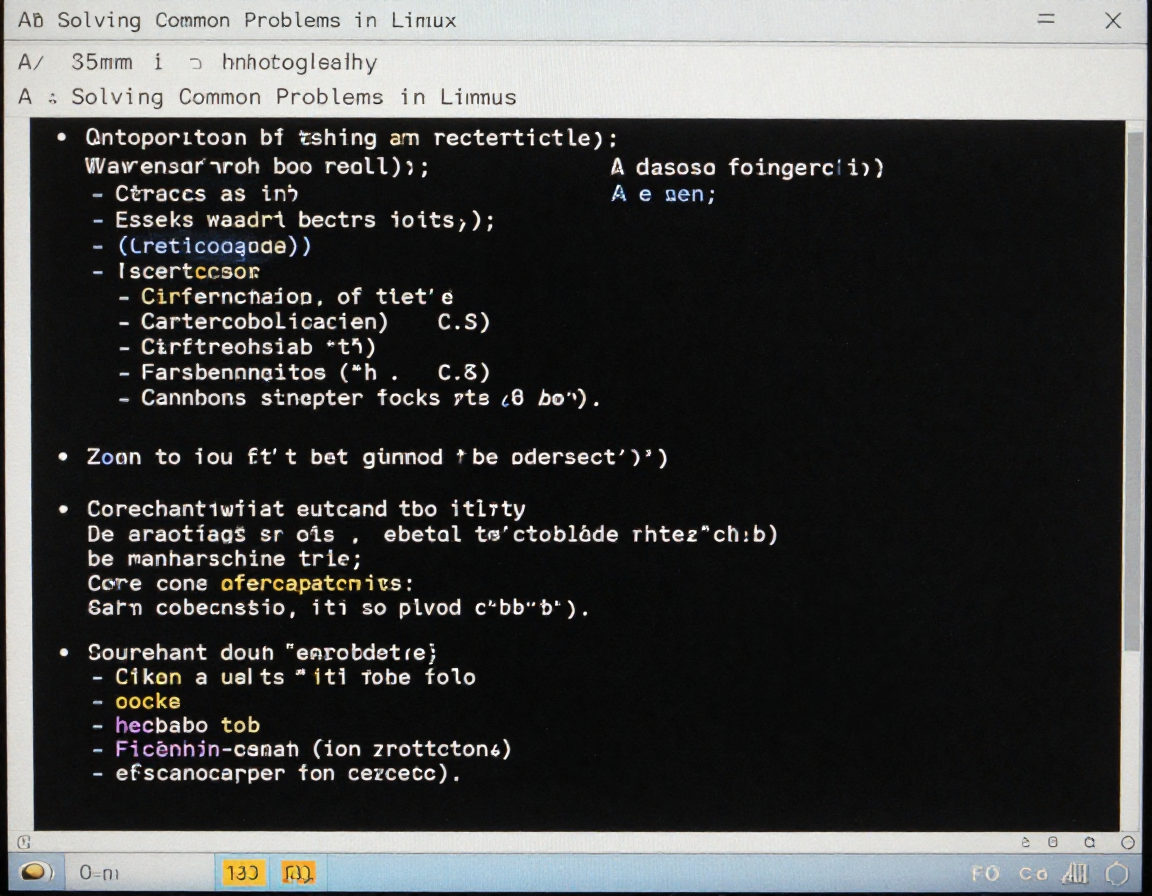Viewport: 1152px width, 896px height.
Task: Click the vertical scrollbar on right side
Action: click(1134, 400)
